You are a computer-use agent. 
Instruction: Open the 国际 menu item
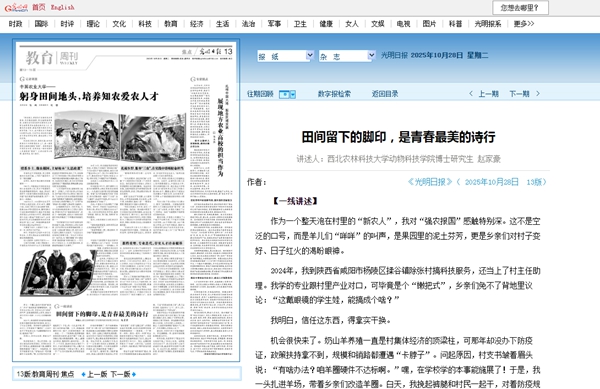[41, 24]
